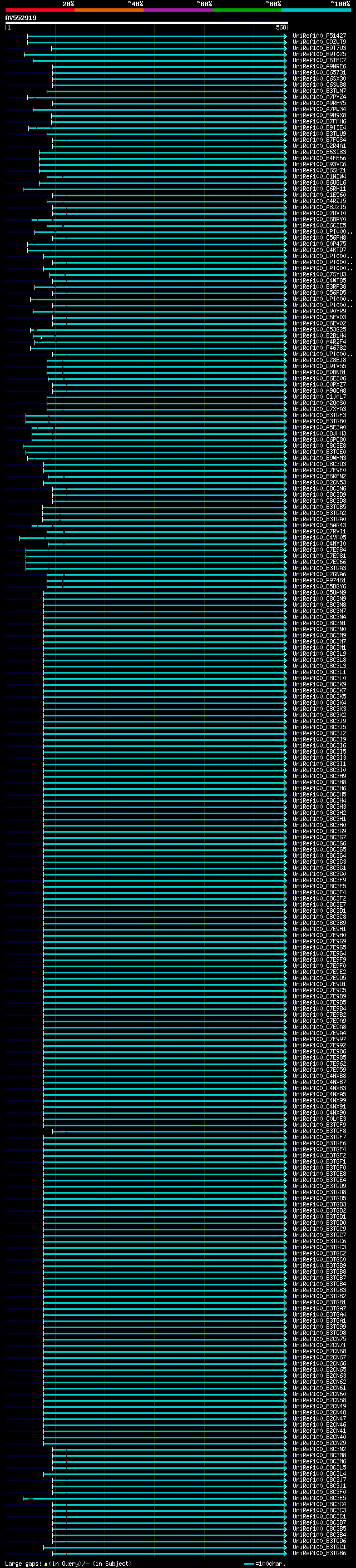Select the UniRef100_C0L0E3 label

point(319,1119)
